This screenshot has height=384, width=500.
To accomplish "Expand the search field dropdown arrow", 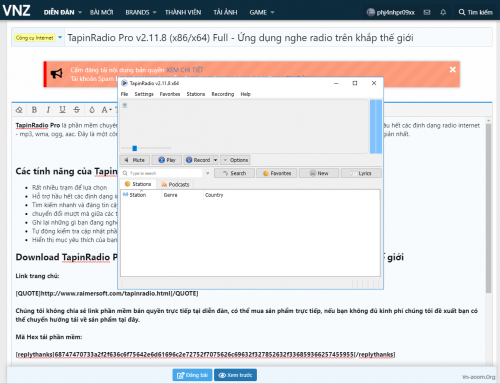I will pos(208,173).
